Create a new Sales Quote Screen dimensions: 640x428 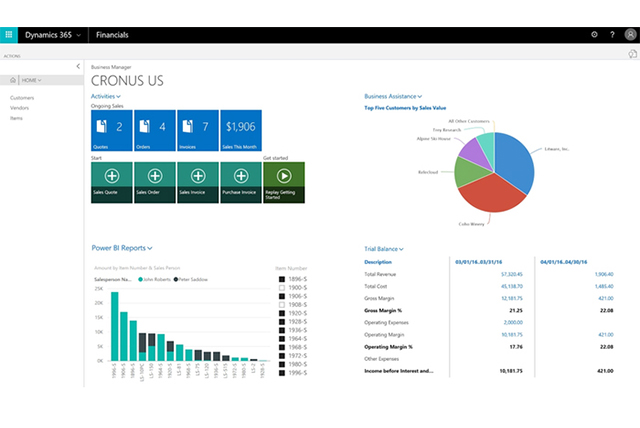coord(111,182)
